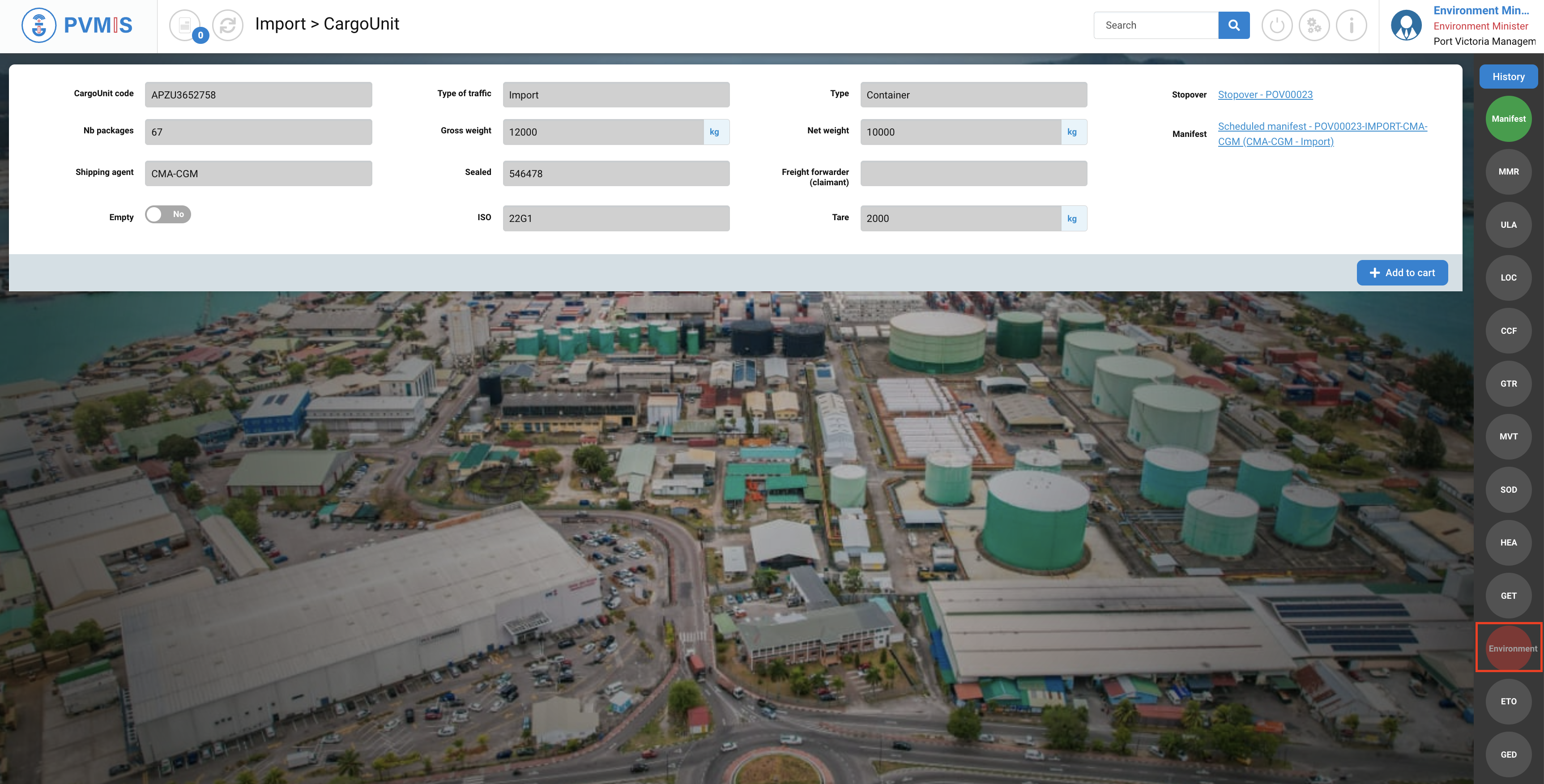Click the power logout icon
Image resolution: width=1544 pixels, height=784 pixels.
[x=1277, y=25]
